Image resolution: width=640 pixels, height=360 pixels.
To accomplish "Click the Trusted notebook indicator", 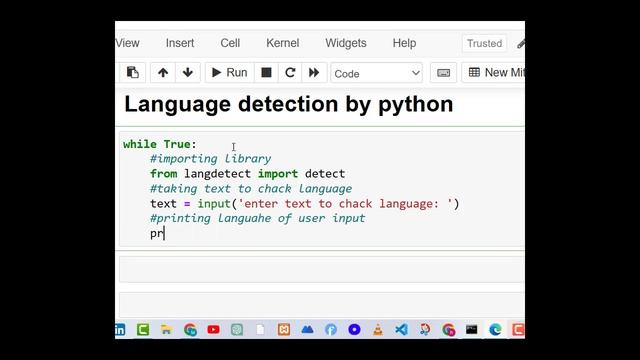I will 484,43.
